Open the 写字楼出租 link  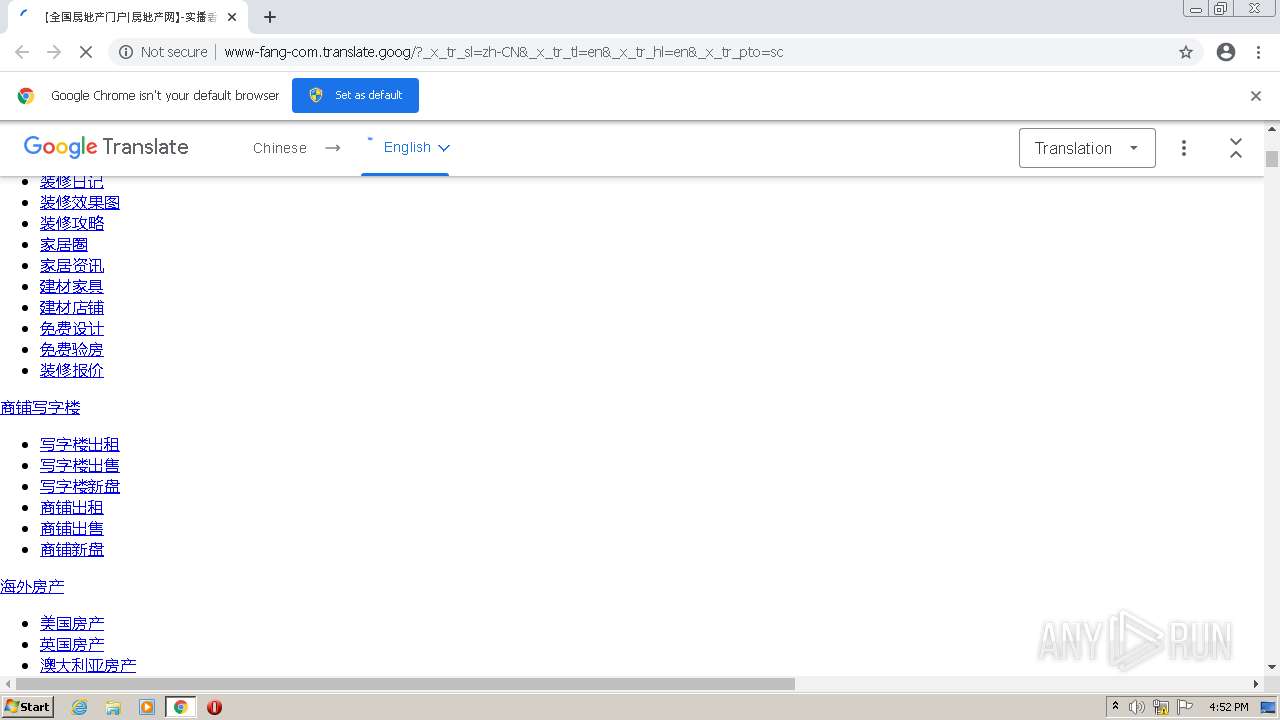pos(80,444)
